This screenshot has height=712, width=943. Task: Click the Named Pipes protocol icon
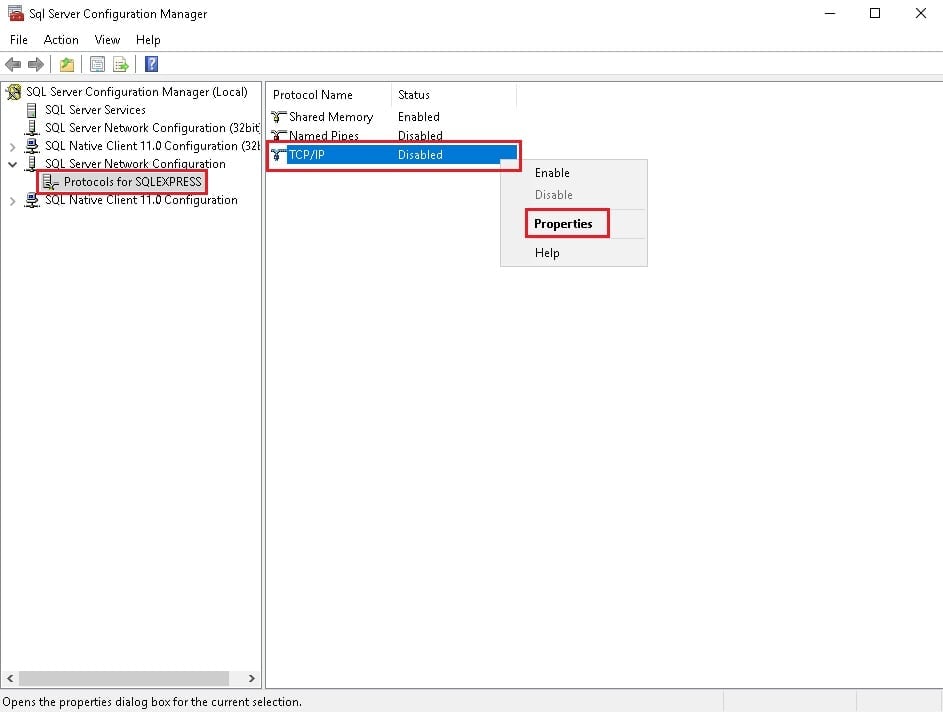(278, 135)
